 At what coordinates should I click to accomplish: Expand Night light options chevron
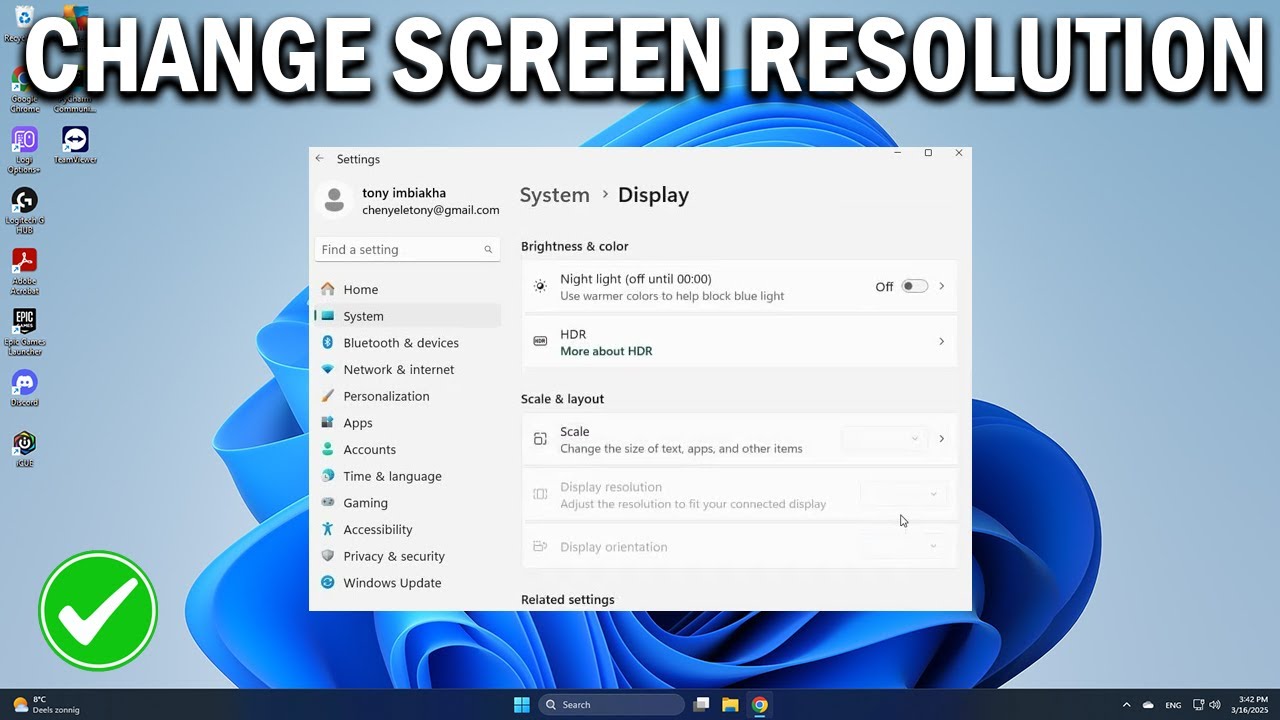pyautogui.click(x=941, y=286)
